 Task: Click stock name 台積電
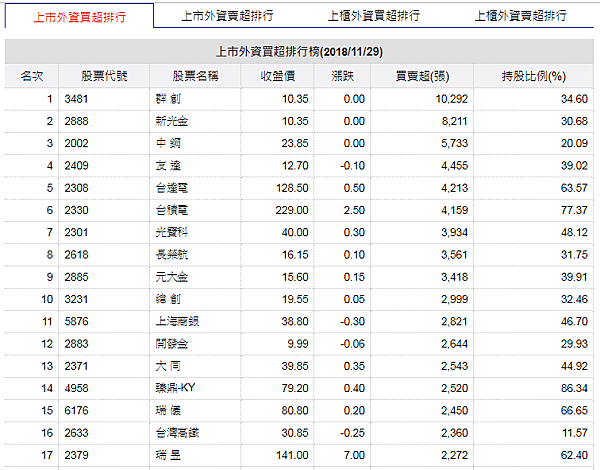coord(172,210)
